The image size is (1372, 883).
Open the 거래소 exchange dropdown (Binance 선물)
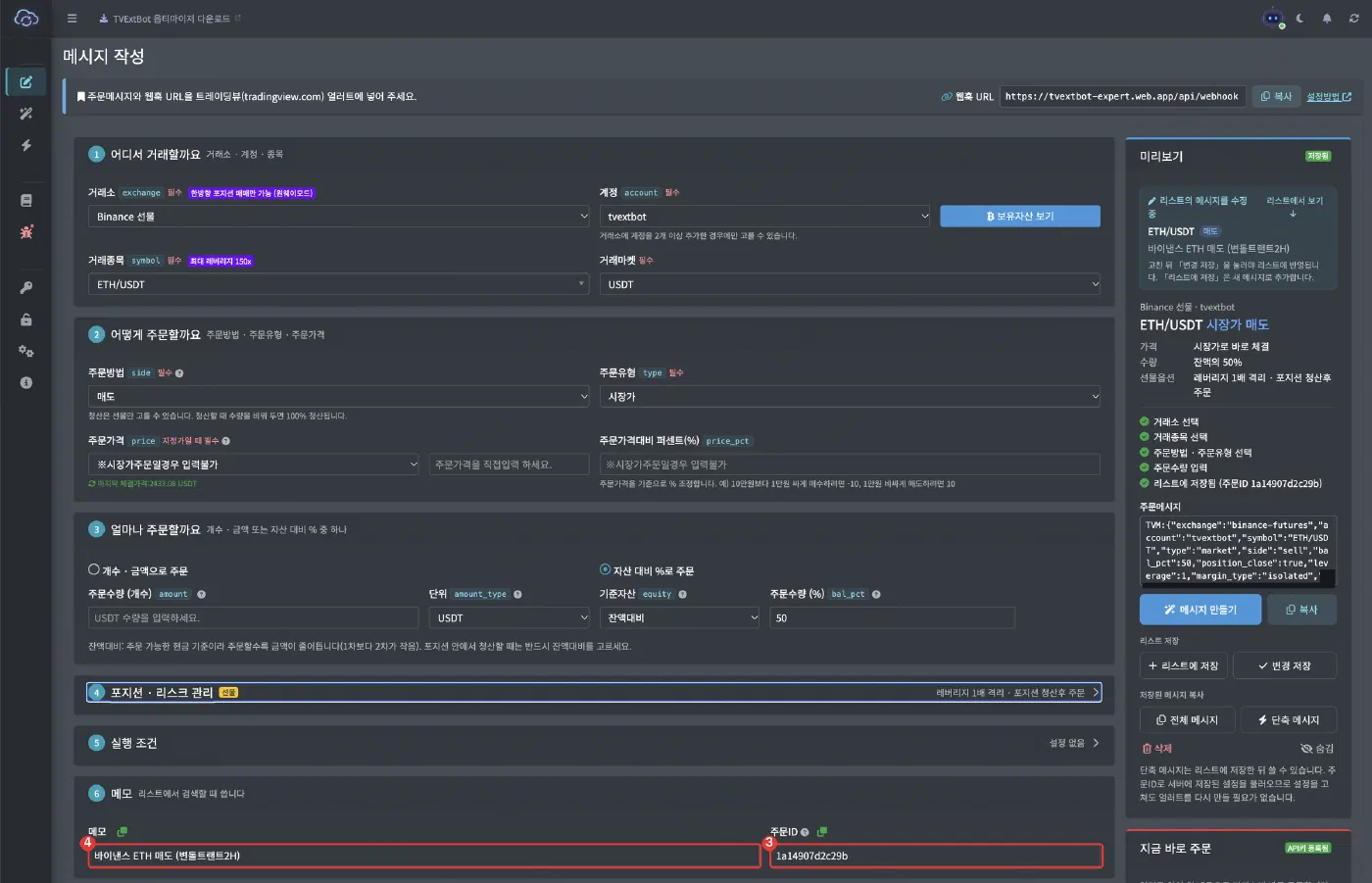click(339, 217)
